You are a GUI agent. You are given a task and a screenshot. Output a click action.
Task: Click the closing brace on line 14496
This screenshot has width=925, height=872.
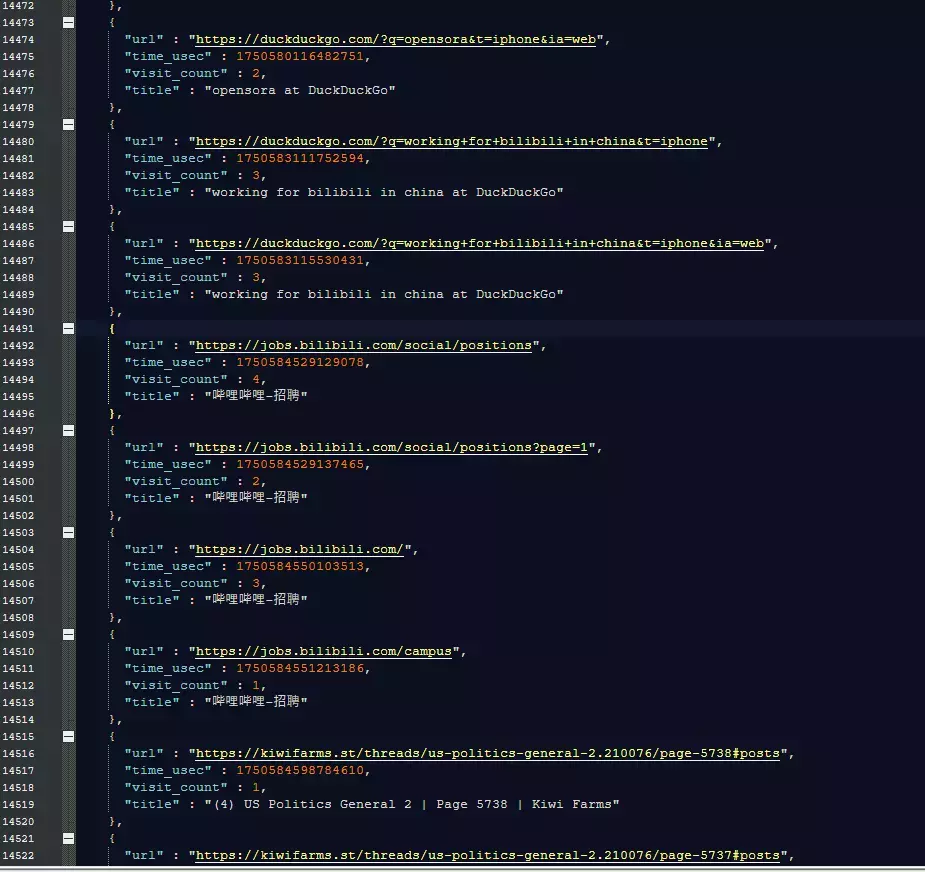112,414
